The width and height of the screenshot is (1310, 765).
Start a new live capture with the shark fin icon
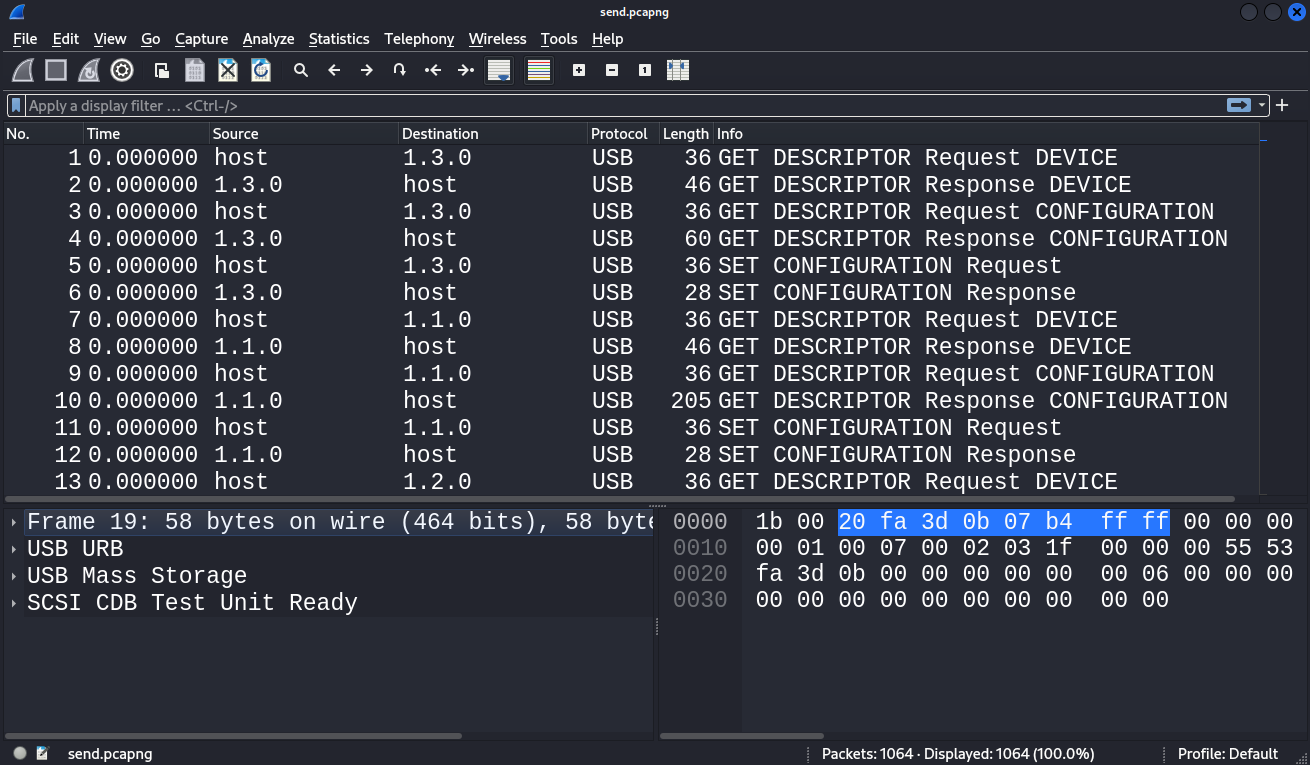(21, 70)
